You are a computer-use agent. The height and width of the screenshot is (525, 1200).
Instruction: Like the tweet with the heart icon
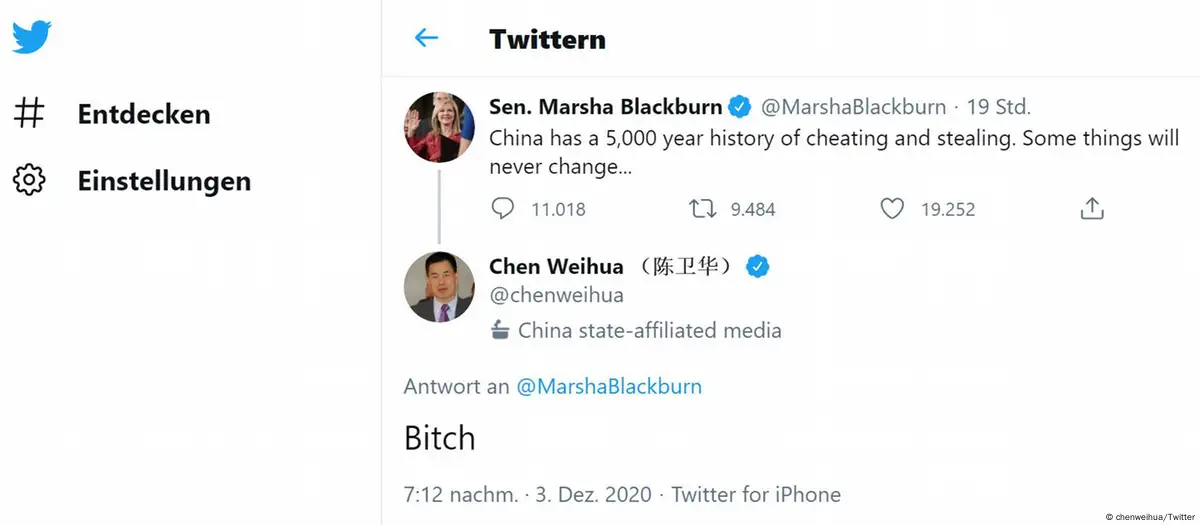891,209
